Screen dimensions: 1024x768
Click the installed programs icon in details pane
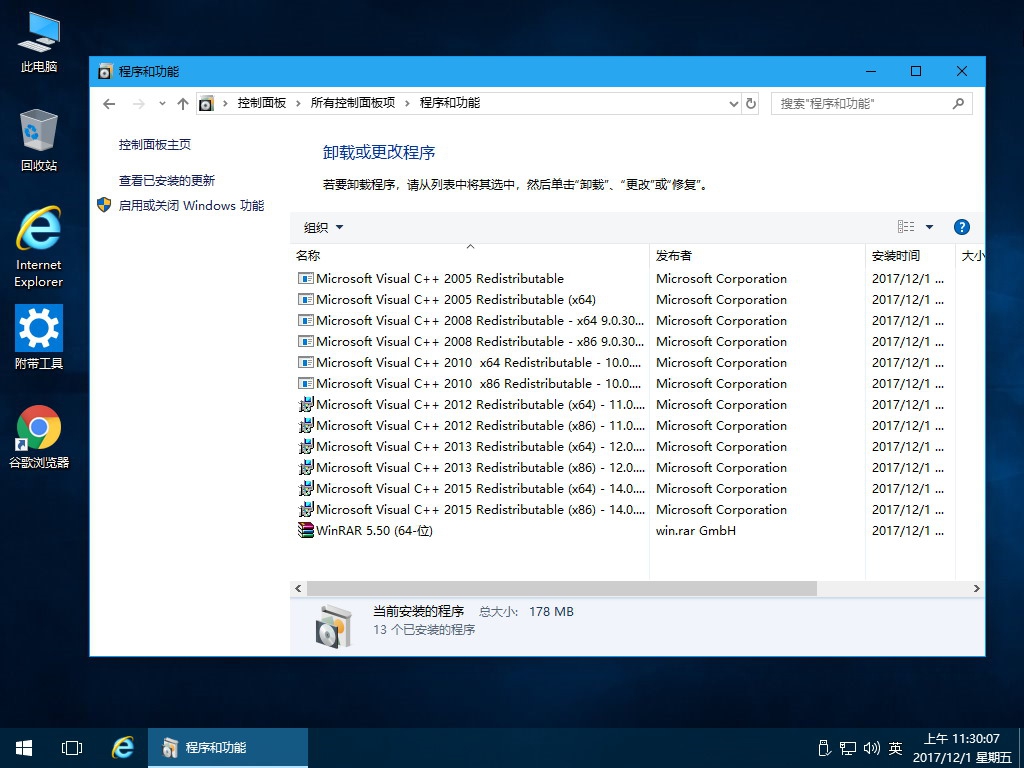tap(333, 626)
